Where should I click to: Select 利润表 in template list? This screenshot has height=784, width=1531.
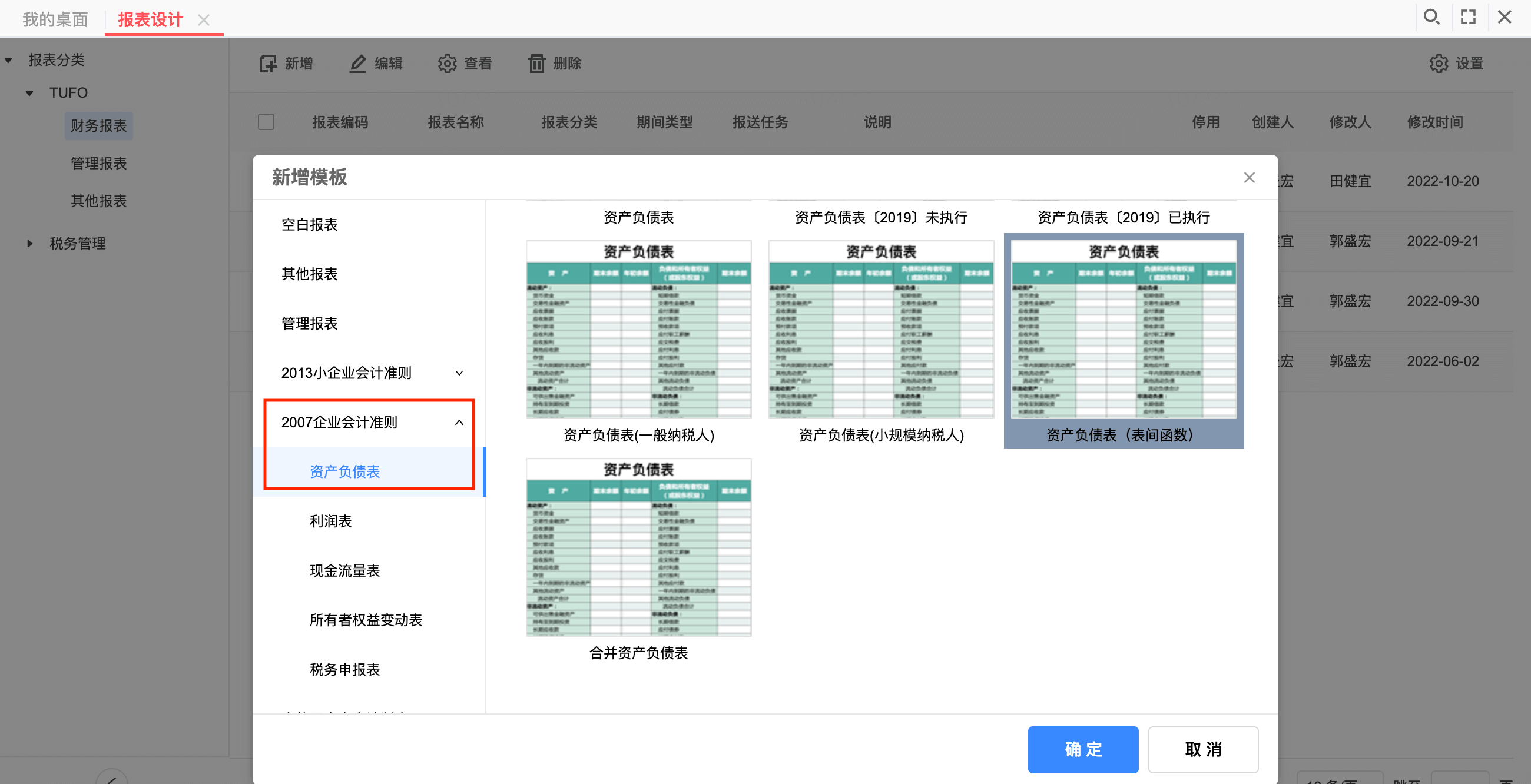click(x=330, y=521)
